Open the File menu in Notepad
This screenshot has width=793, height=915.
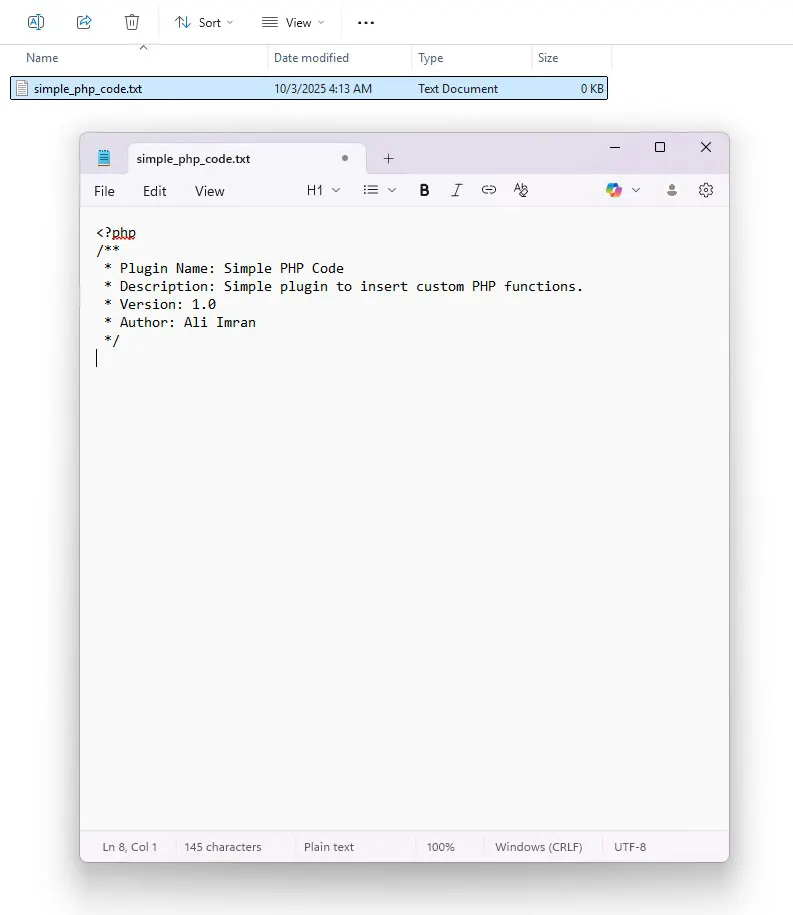coord(104,191)
